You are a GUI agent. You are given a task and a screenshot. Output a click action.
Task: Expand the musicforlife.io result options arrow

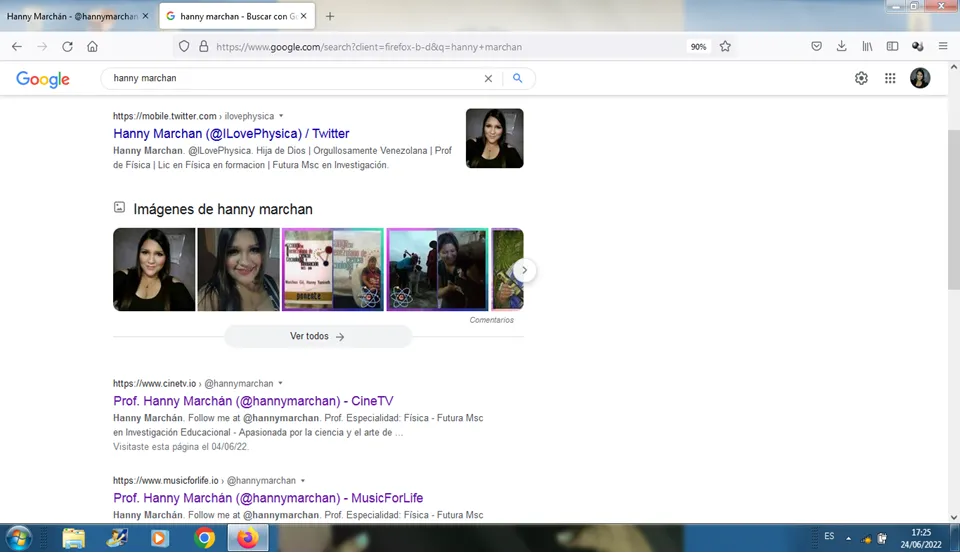click(303, 481)
